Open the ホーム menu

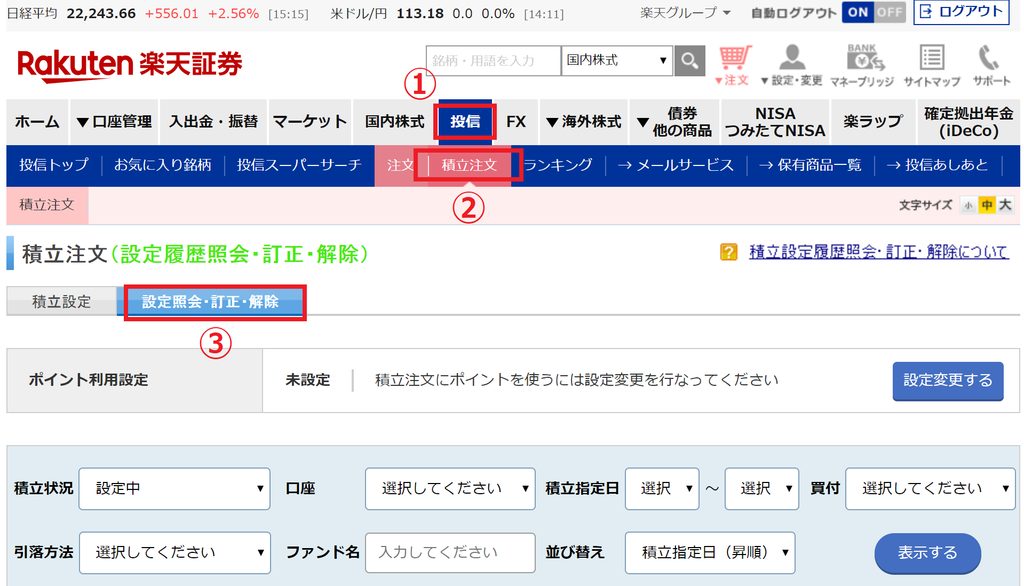(37, 122)
